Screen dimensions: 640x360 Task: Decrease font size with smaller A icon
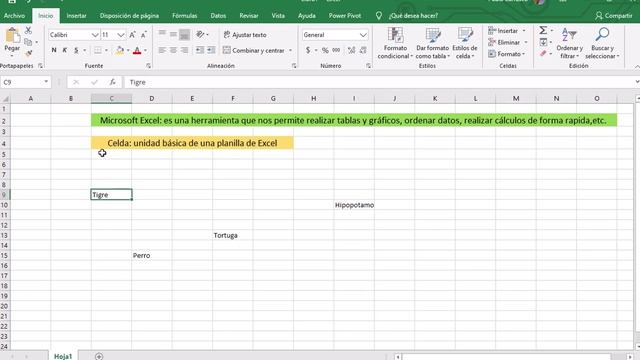[144, 35]
